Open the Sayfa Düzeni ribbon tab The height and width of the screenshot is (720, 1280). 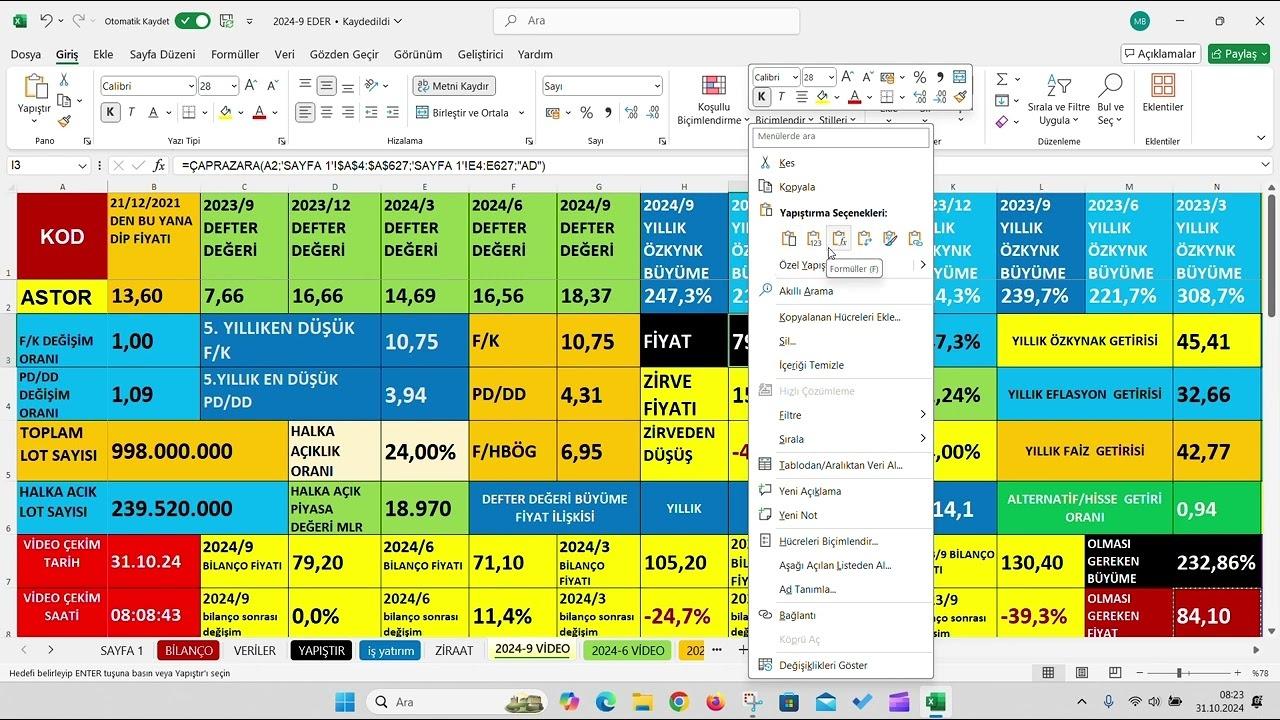click(x=162, y=54)
